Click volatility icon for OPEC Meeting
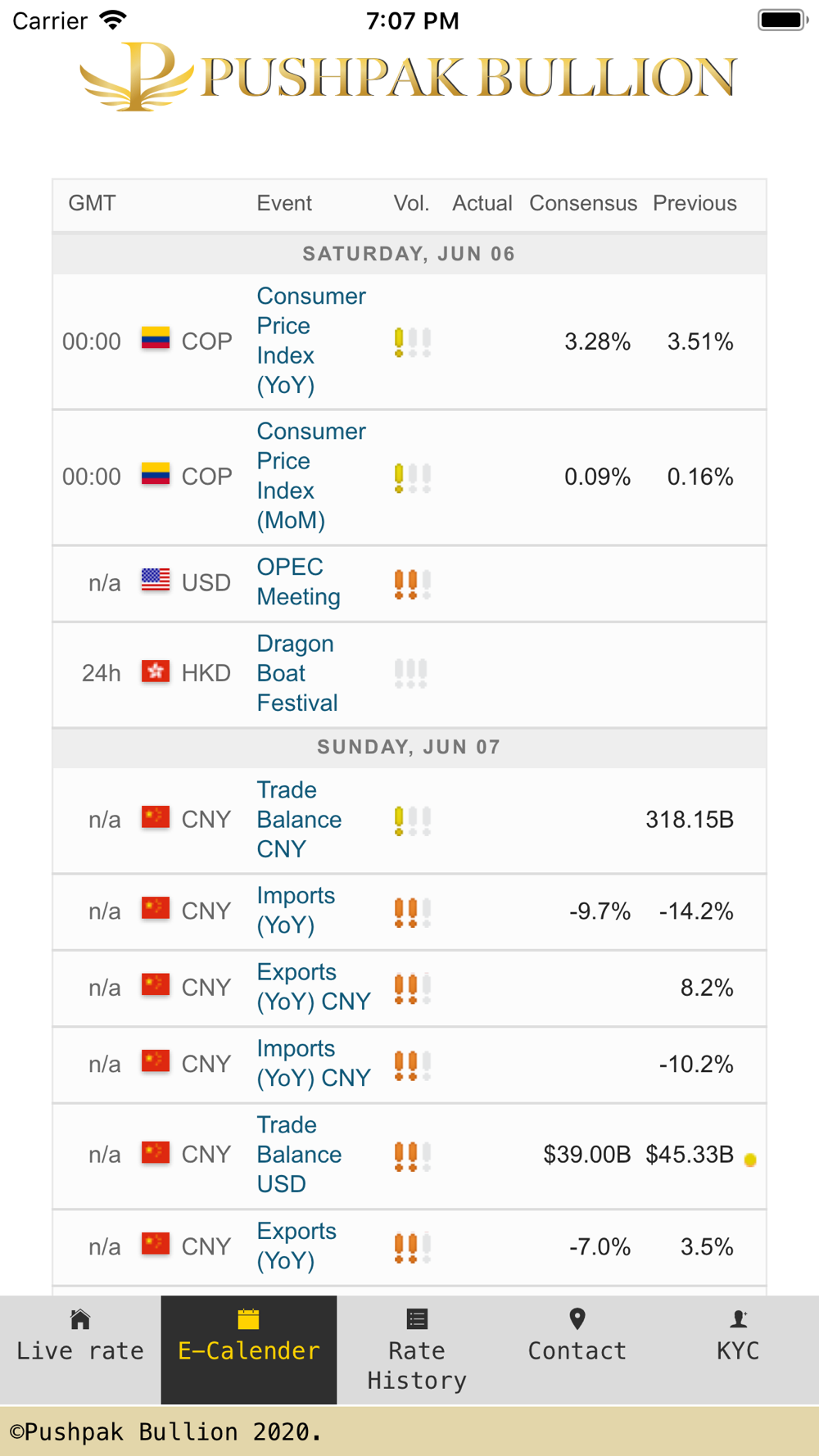The height and width of the screenshot is (1456, 819). coord(412,584)
